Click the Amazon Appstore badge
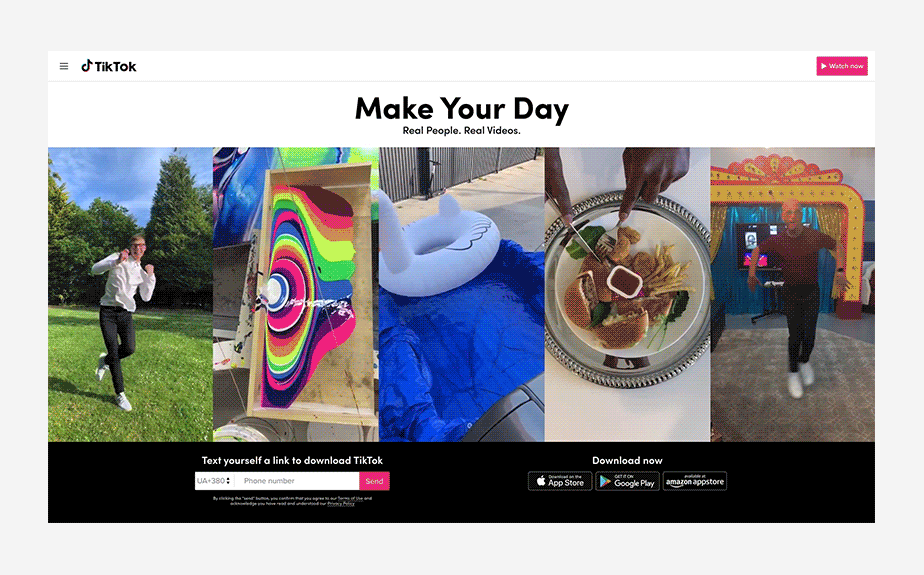Image resolution: width=924 pixels, height=575 pixels. click(695, 481)
